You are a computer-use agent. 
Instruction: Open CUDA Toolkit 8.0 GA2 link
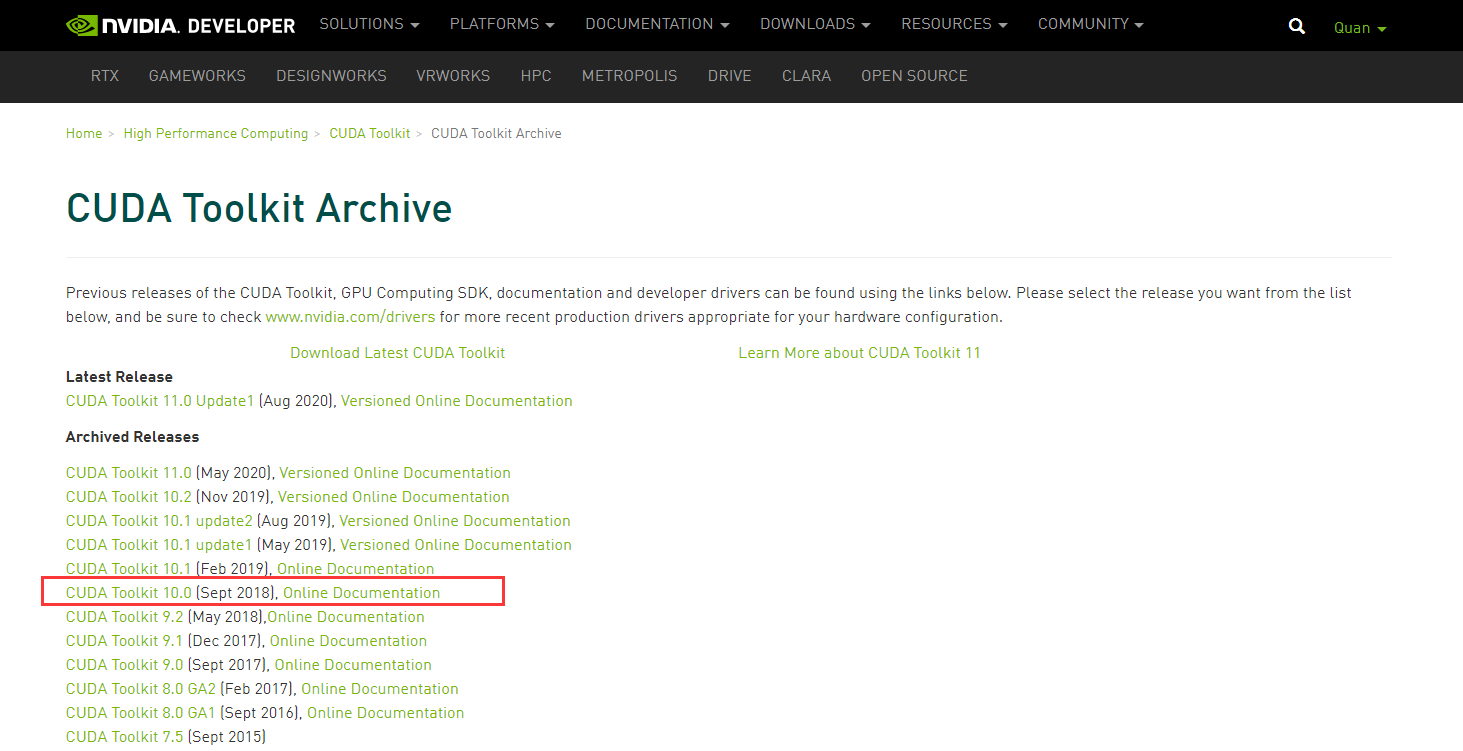(141, 689)
